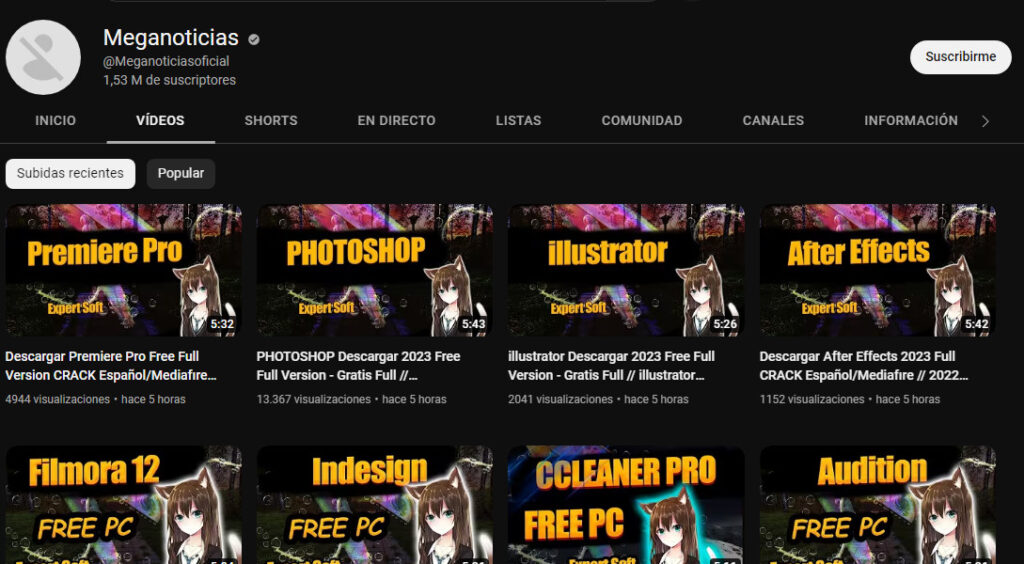Screen dimensions: 1024x564
Task: Open the CCLEANER PRO video thumbnail
Action: (626, 504)
